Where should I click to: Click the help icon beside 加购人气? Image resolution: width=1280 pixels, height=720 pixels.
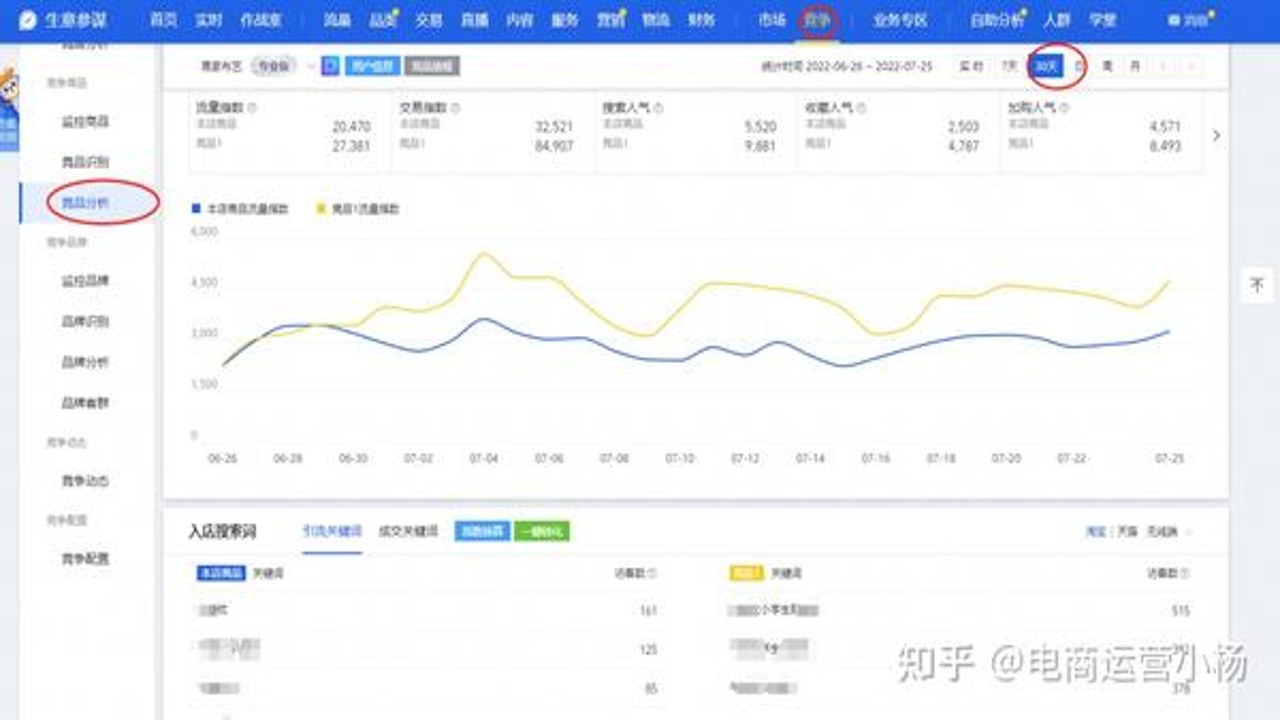[1063, 107]
